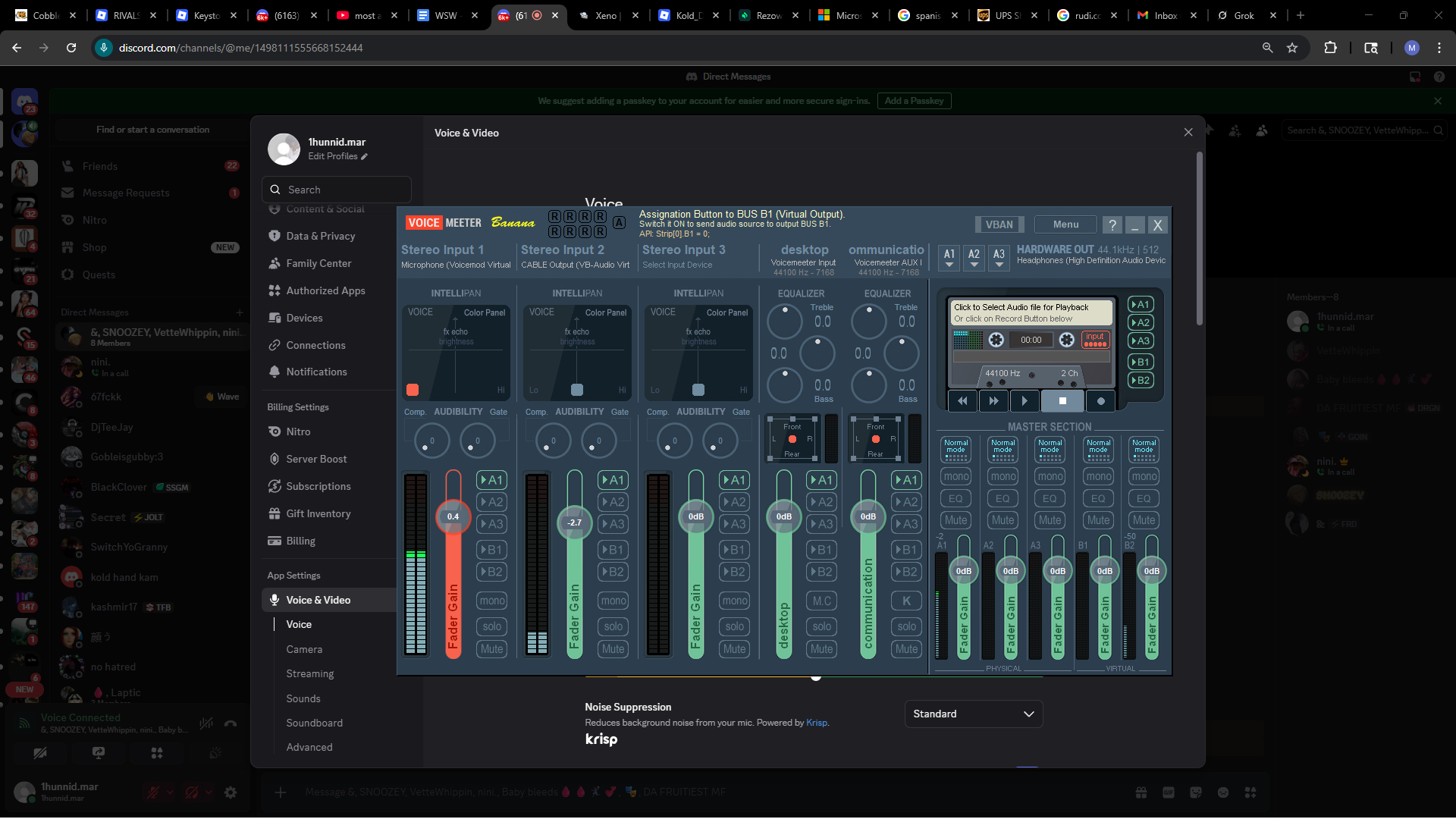
Task: Open the Chrome profile avatar
Action: click(1411, 48)
